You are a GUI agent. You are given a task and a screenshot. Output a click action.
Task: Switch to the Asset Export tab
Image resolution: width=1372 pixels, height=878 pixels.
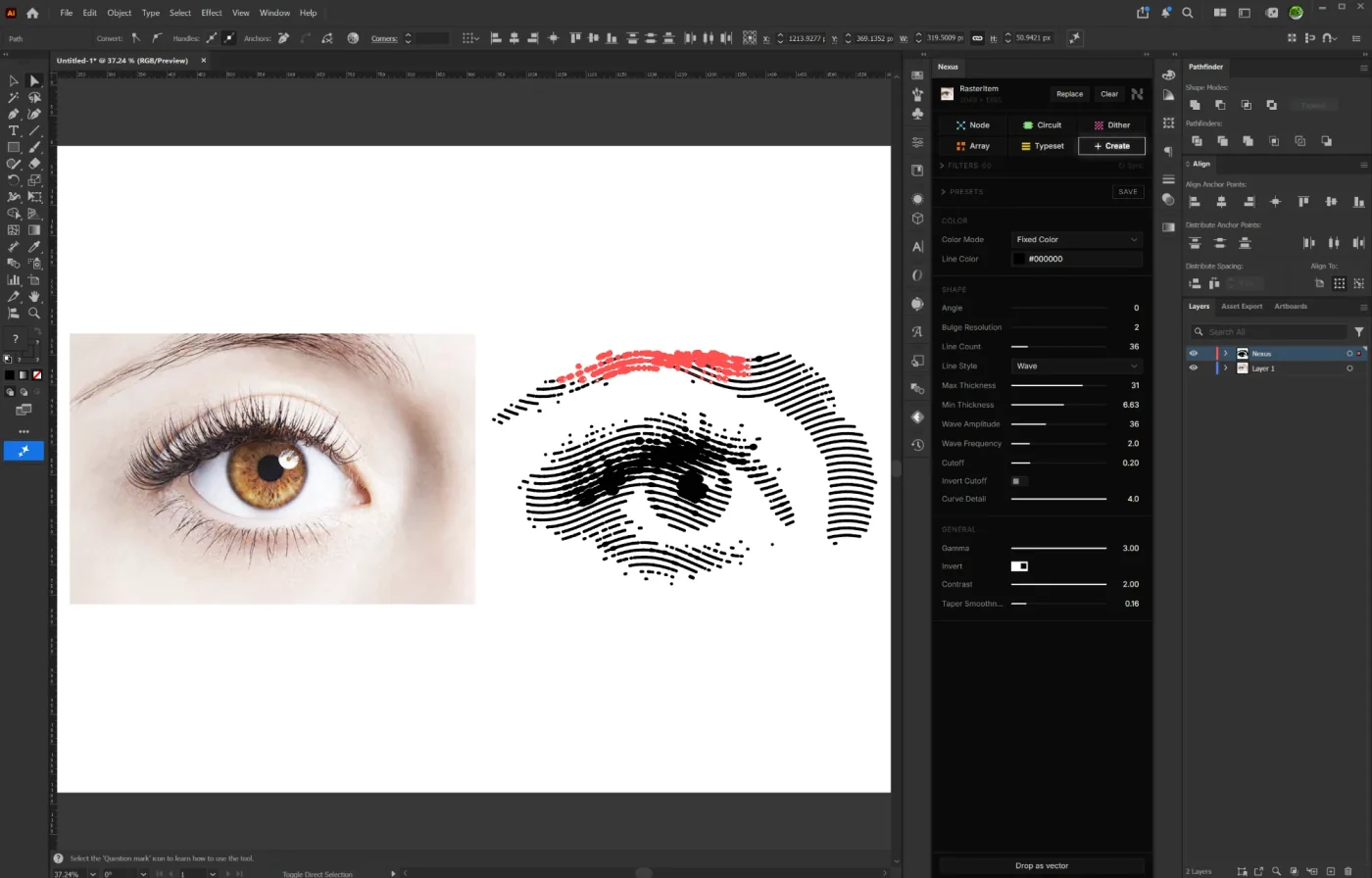click(x=1242, y=307)
